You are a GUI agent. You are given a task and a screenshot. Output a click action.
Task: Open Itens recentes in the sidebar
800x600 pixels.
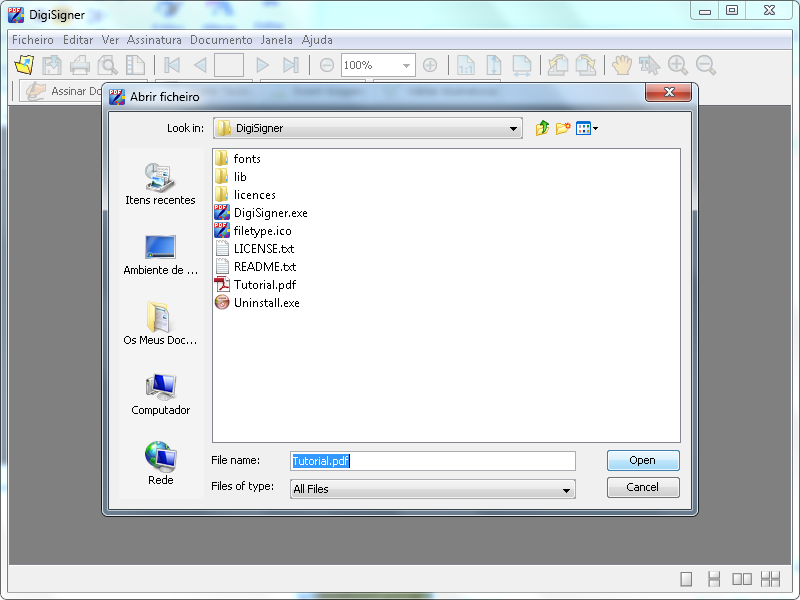click(160, 184)
